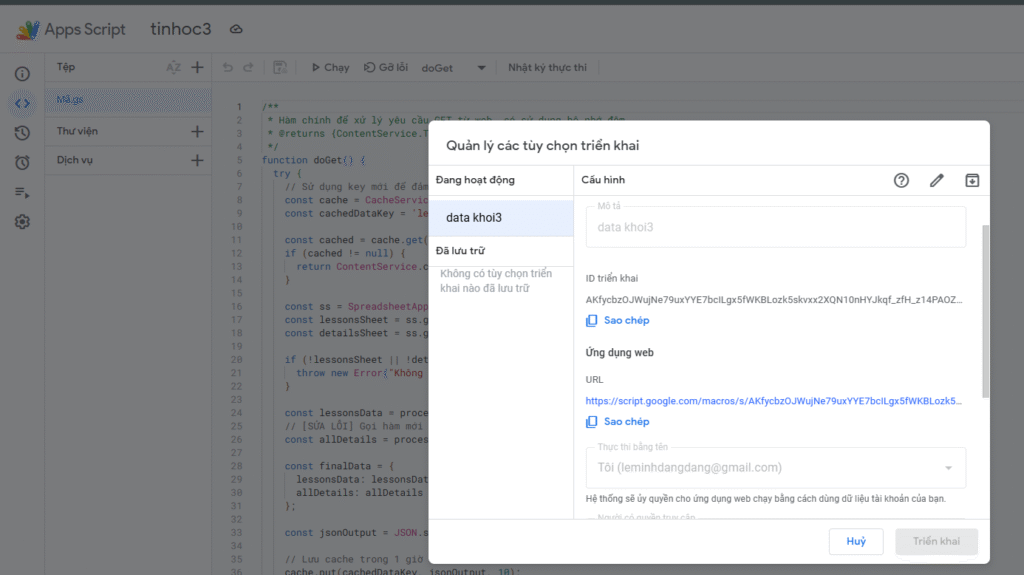Open Executions list icon in sidebar
This screenshot has height=575, width=1024.
pyautogui.click(x=22, y=192)
